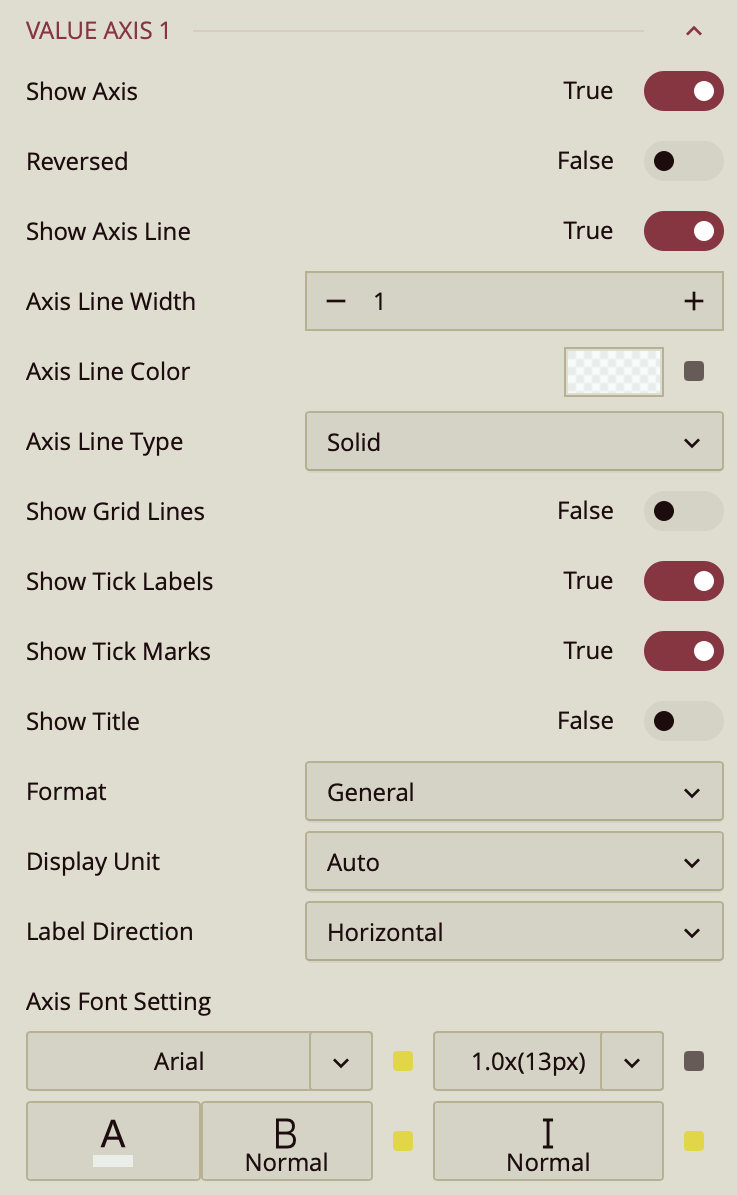Screen dimensions: 737x1195
Task: Turn off Show Tick Labels
Action: pyautogui.click(x=683, y=581)
